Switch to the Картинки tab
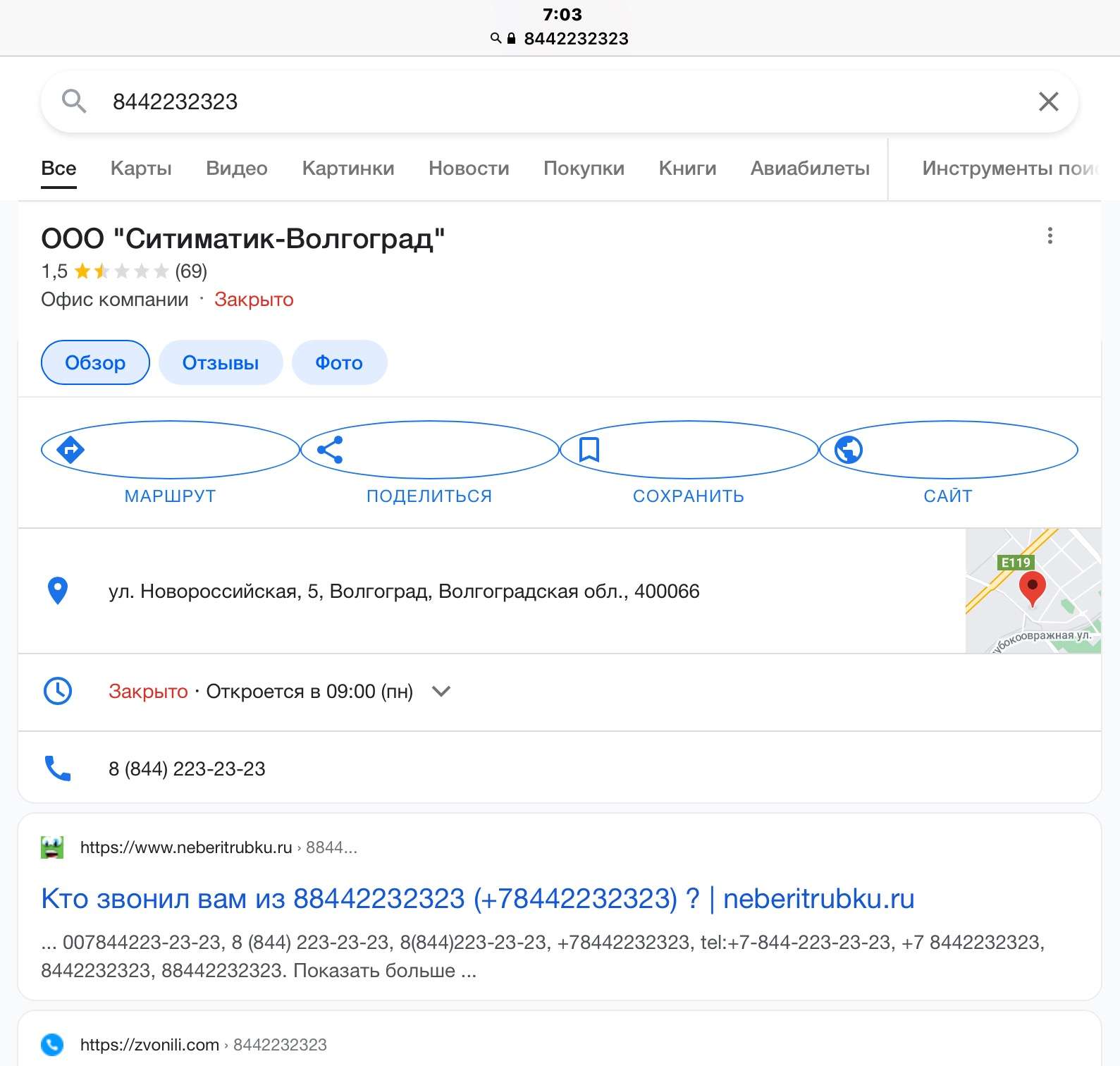This screenshot has width=1120, height=1066. 348,169
